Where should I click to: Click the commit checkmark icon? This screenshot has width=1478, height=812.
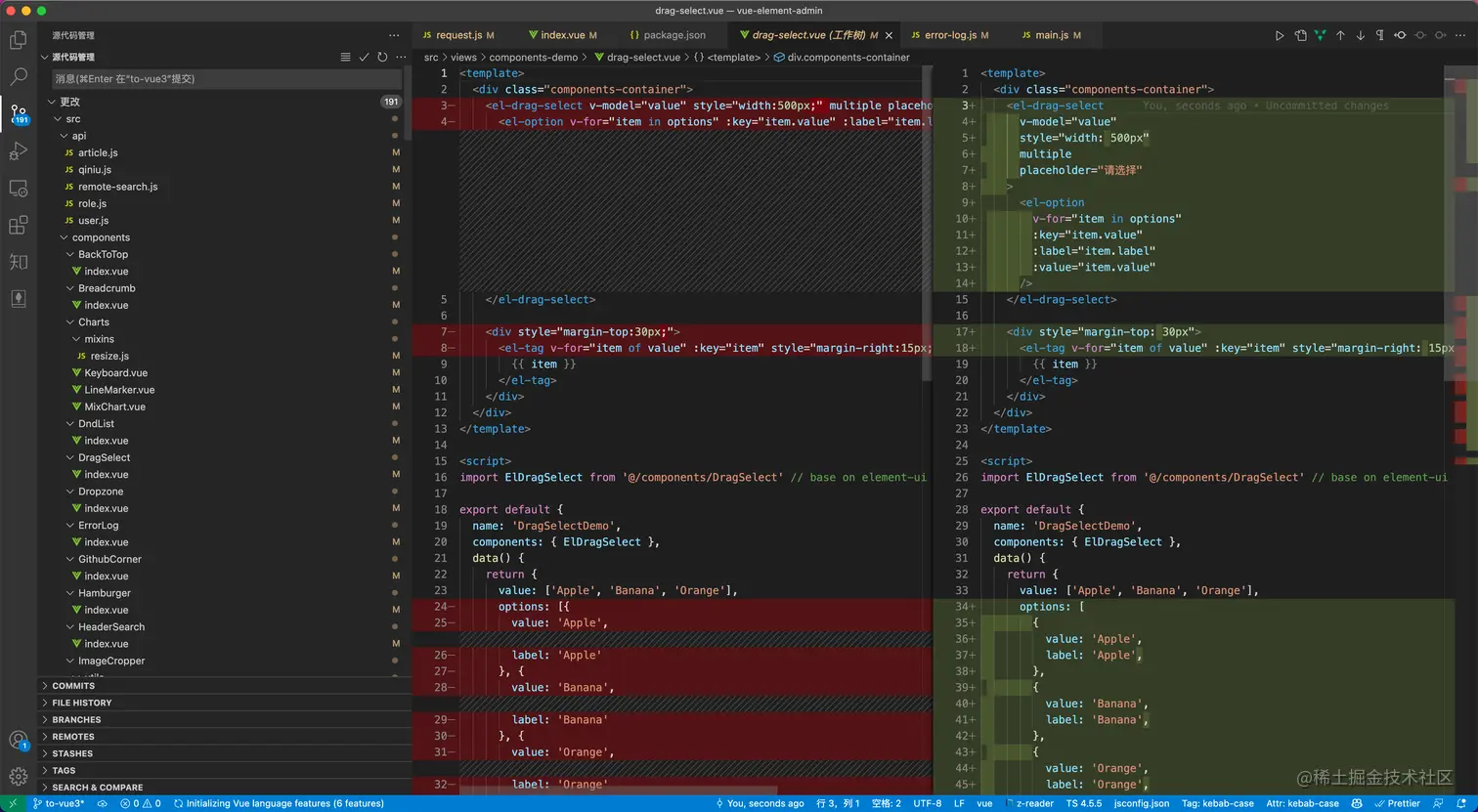364,58
